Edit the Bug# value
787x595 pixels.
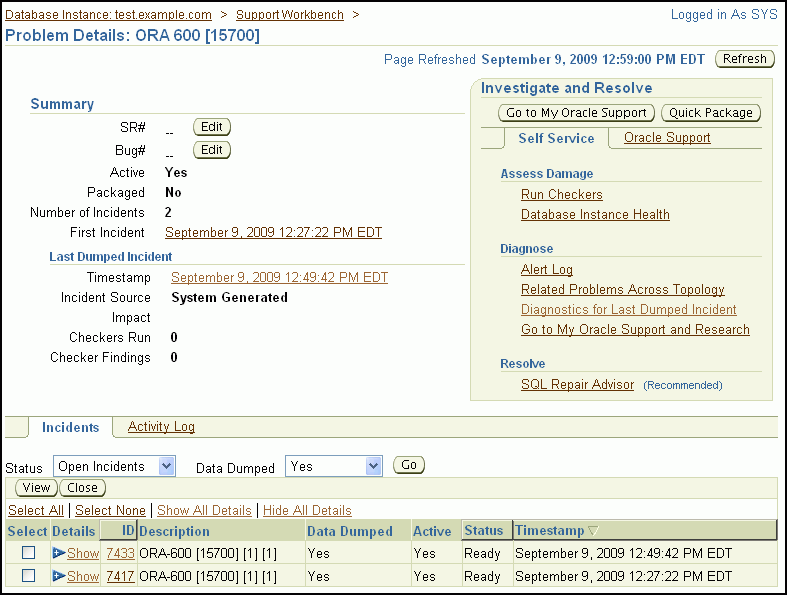tap(211, 150)
